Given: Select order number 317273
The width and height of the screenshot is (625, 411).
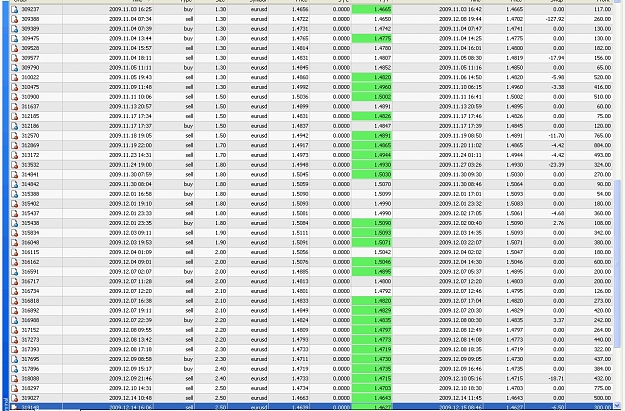Looking at the screenshot, I should pos(30,340).
